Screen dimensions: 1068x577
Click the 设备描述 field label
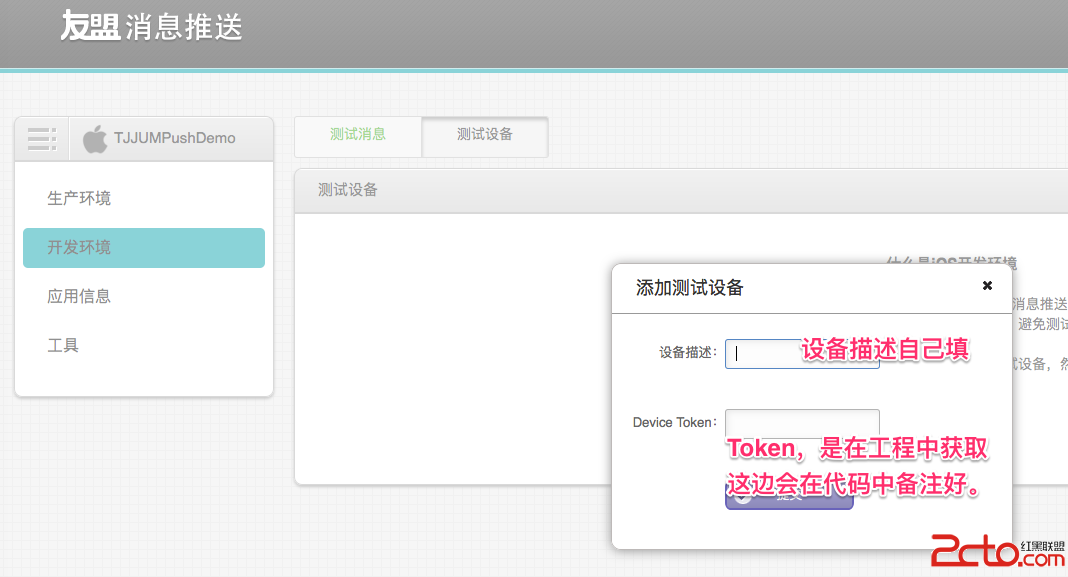point(687,352)
